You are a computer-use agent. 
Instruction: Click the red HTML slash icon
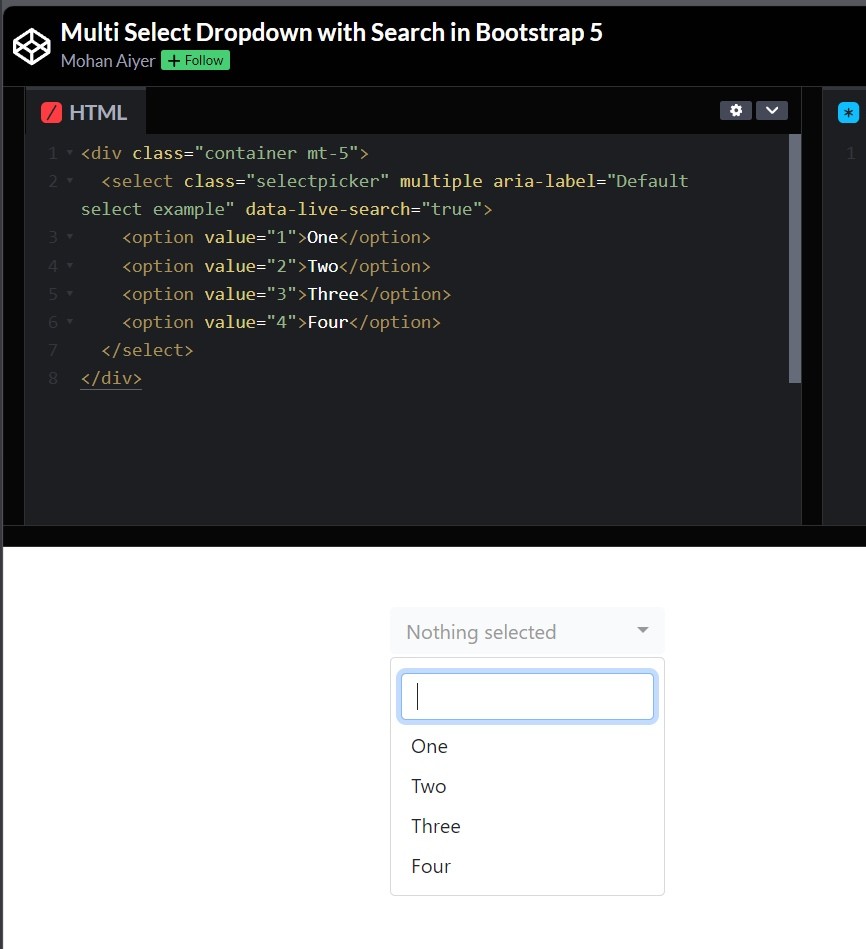point(52,113)
